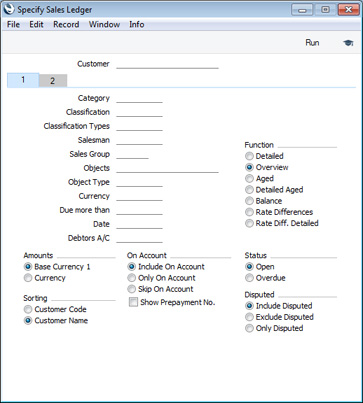The image size is (363, 403).
Task: Switch to tab 1
Action: (23, 80)
